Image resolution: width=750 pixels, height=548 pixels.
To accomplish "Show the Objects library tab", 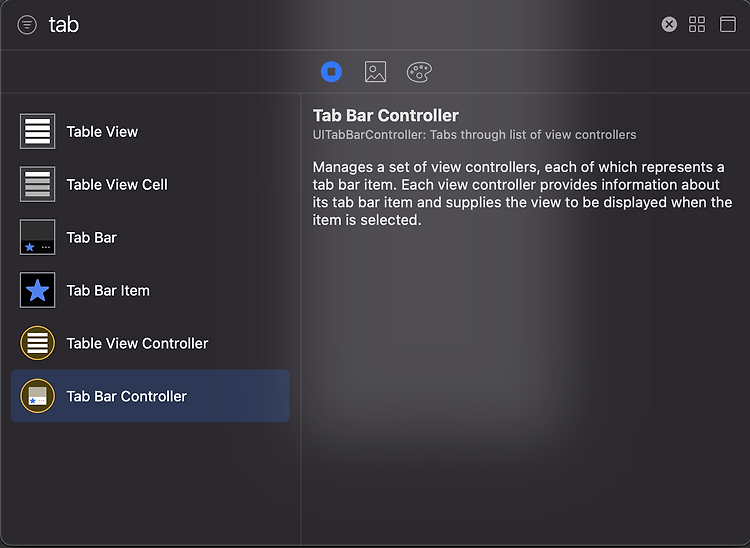I will point(331,72).
